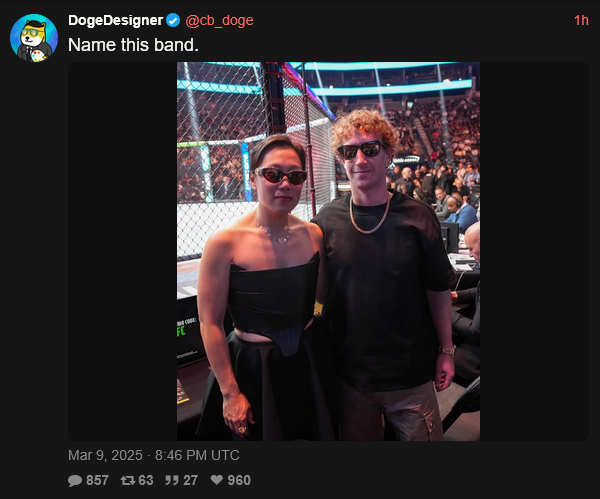View the 63 retweets count
Screen dimensions: 600x499
(x=146, y=480)
